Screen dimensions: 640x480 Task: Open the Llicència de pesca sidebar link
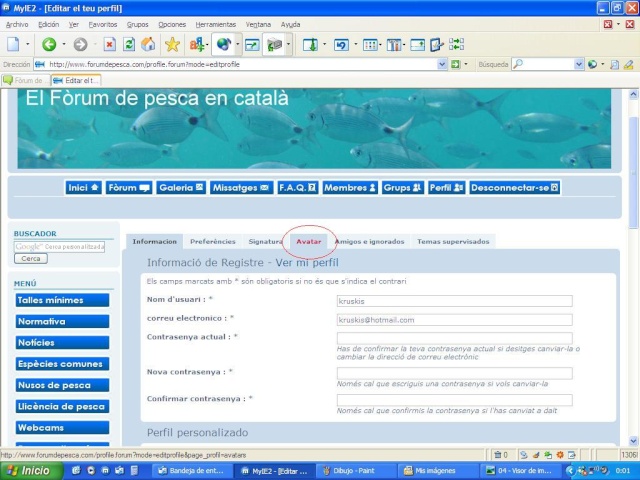coord(62,406)
